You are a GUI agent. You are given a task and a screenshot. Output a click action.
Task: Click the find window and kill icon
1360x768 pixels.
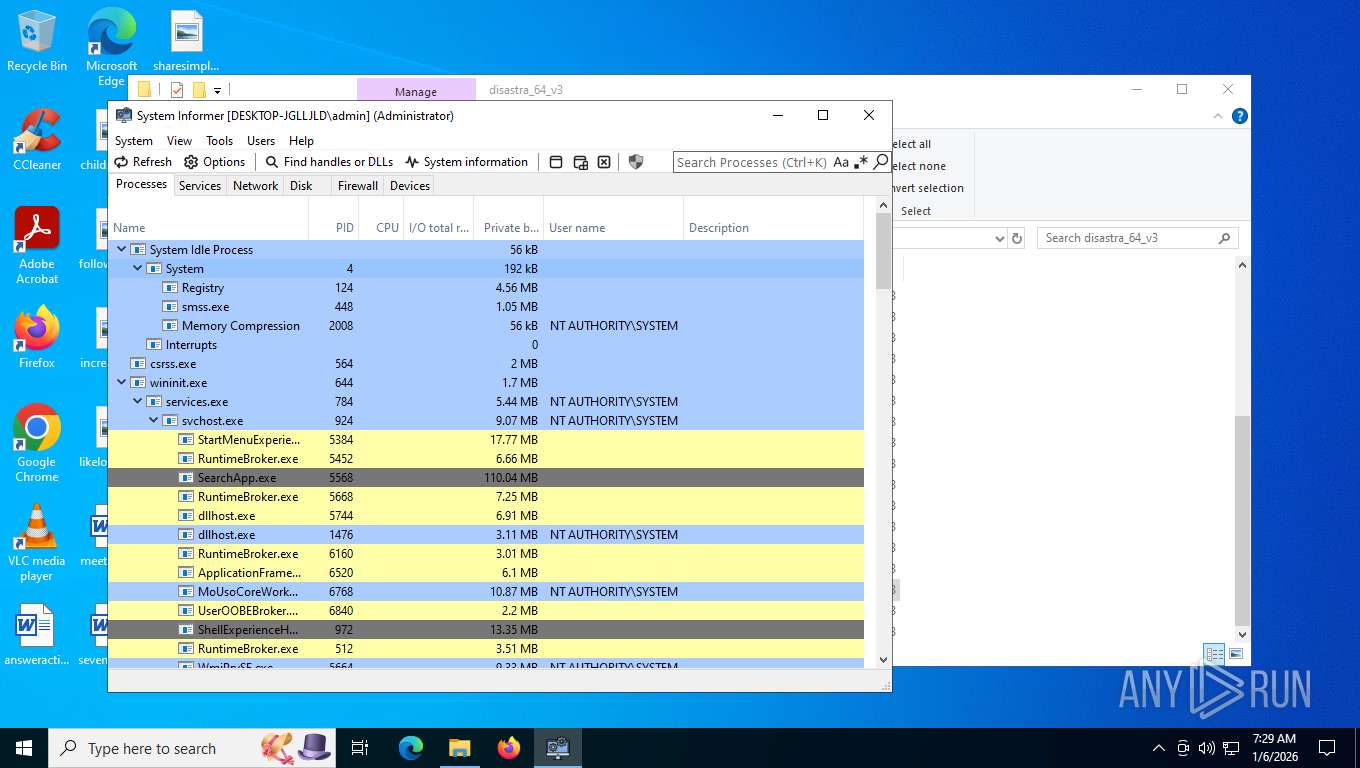(x=604, y=162)
